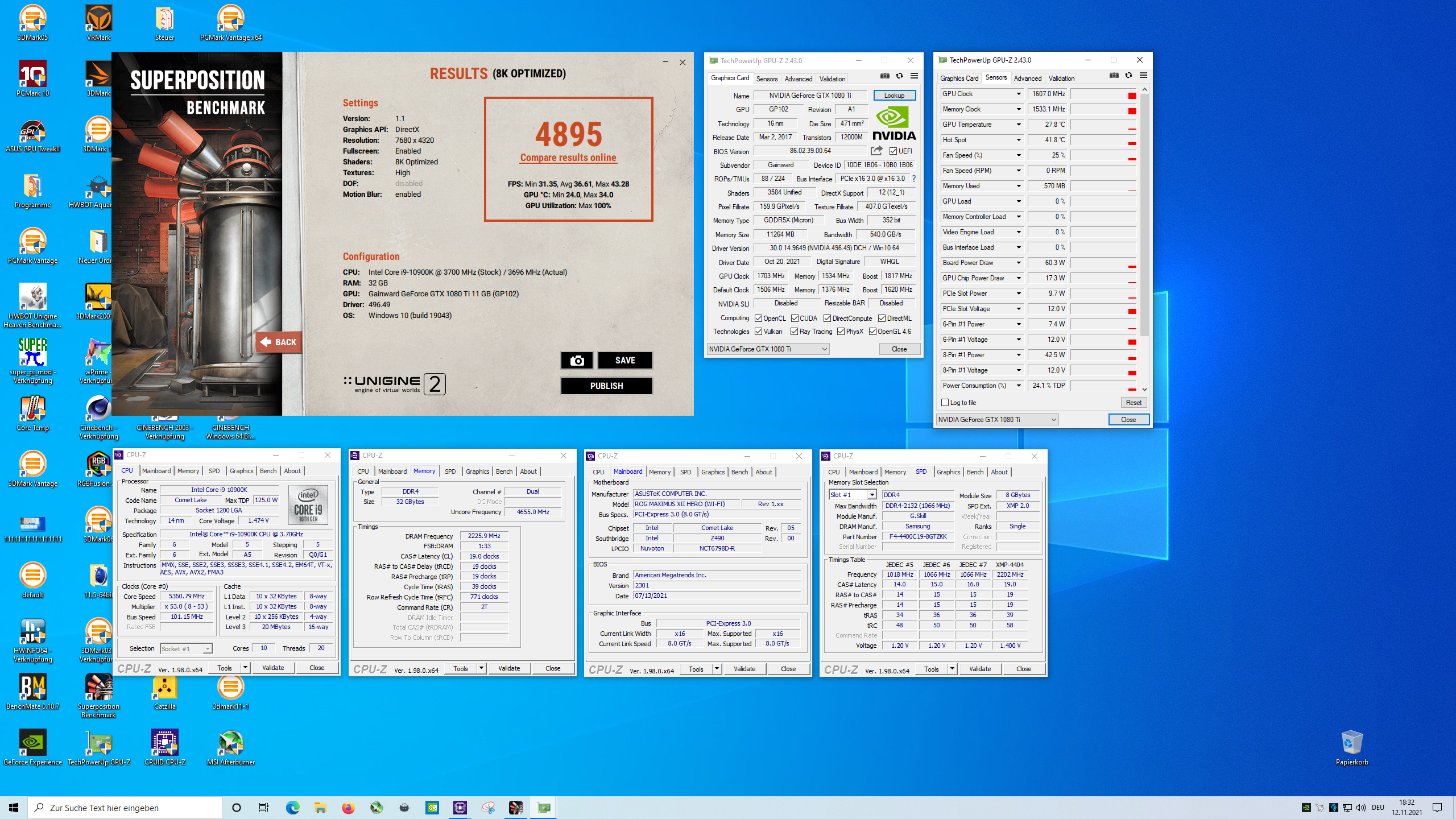Open TechPowerUp GPU-Z desktop shortcut
The width and height of the screenshot is (1456, 819).
pos(99,747)
